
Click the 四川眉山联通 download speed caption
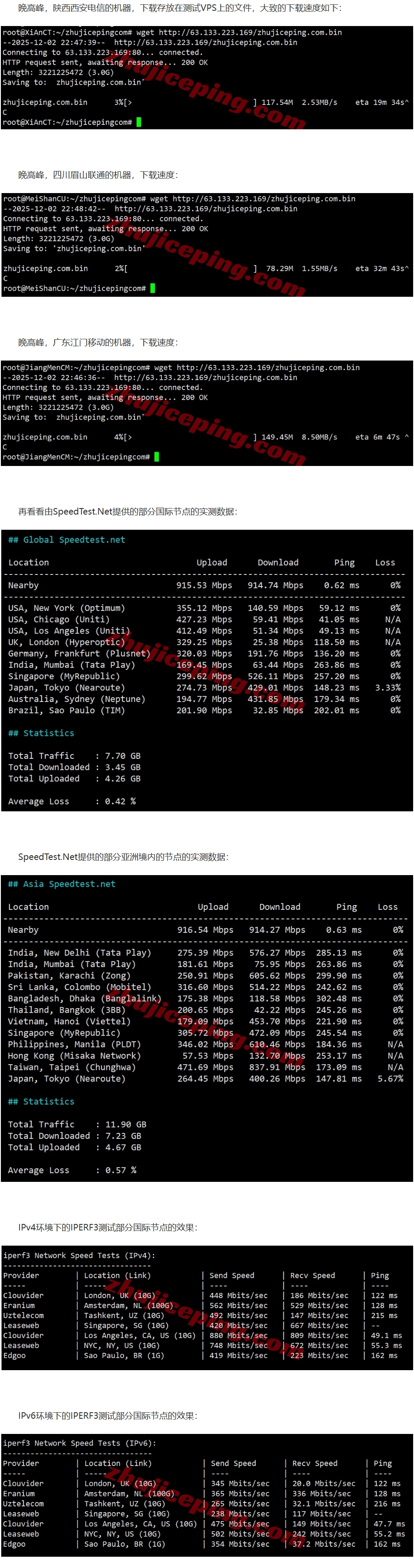pyautogui.click(x=98, y=175)
